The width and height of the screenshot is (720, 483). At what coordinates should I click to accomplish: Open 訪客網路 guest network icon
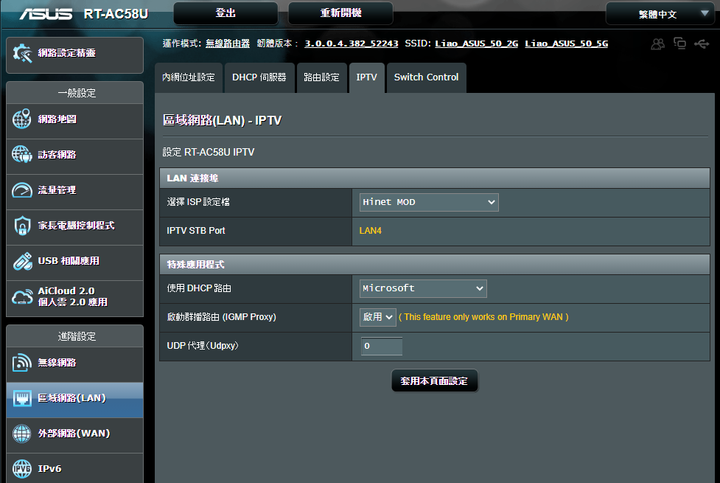point(22,154)
